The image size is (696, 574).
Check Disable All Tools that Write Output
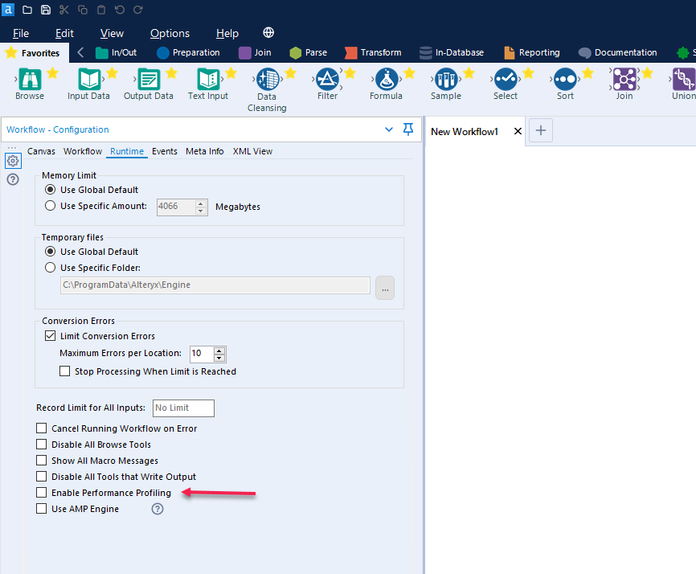pos(41,476)
